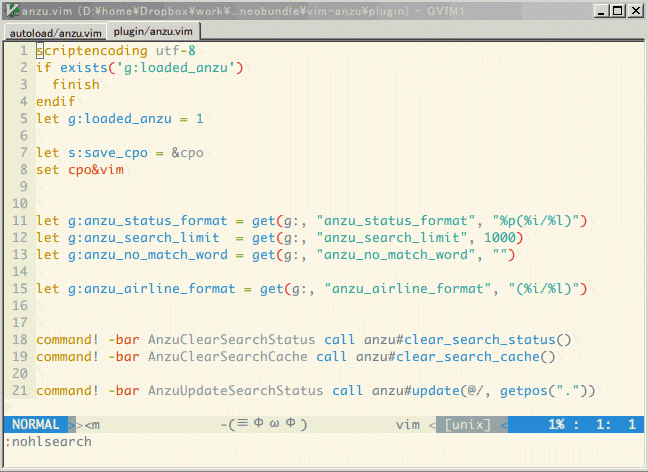The width and height of the screenshot is (648, 472).
Task: Click 'g:anzu_status_format' on line 11
Action: [148, 221]
